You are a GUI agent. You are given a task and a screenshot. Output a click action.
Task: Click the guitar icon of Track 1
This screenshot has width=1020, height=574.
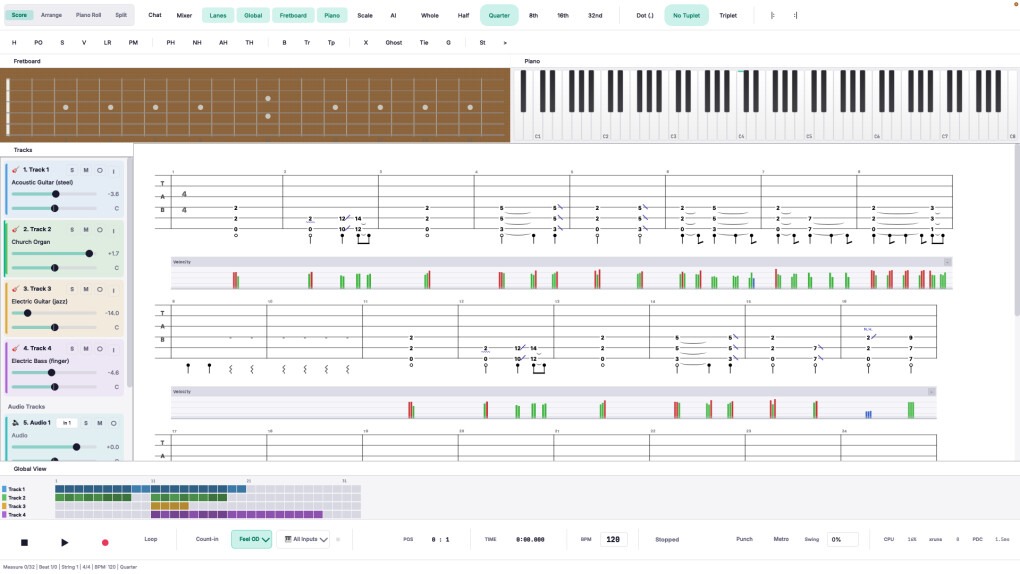tap(16, 170)
